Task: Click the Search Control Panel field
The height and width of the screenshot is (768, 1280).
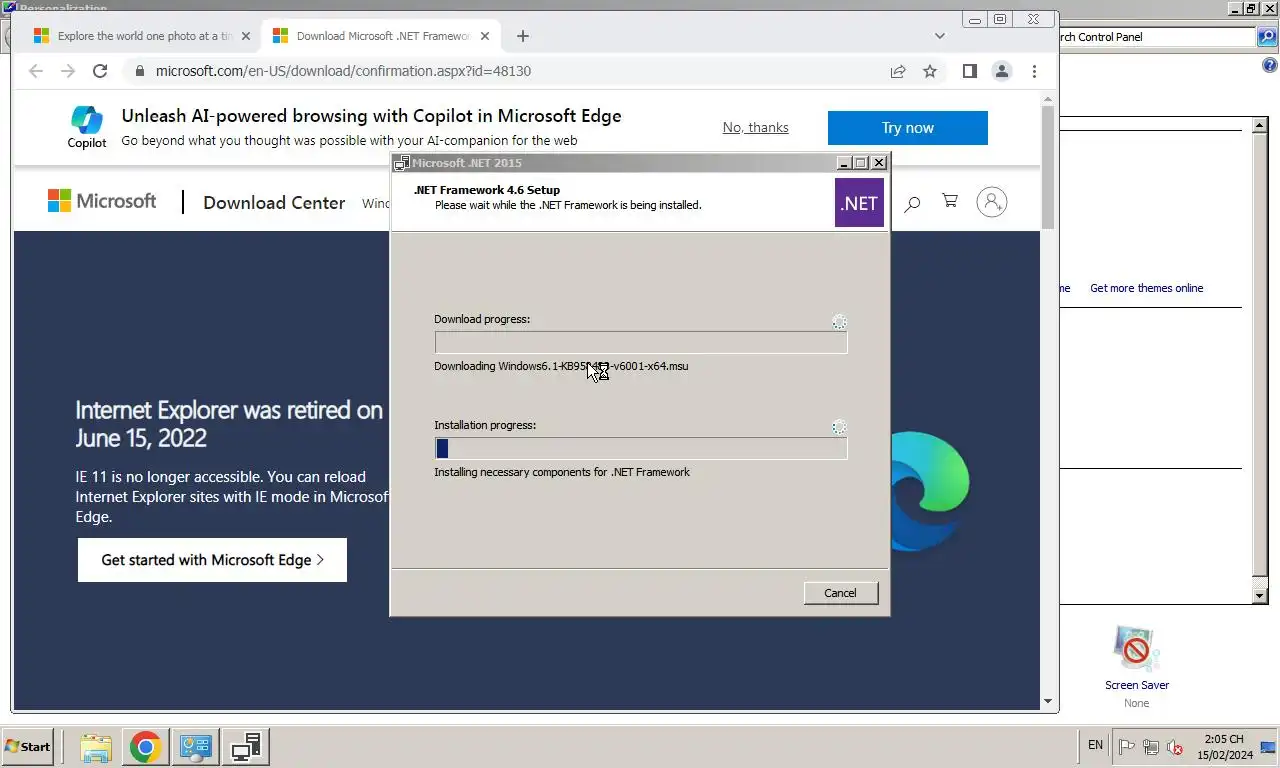Action: (1156, 37)
